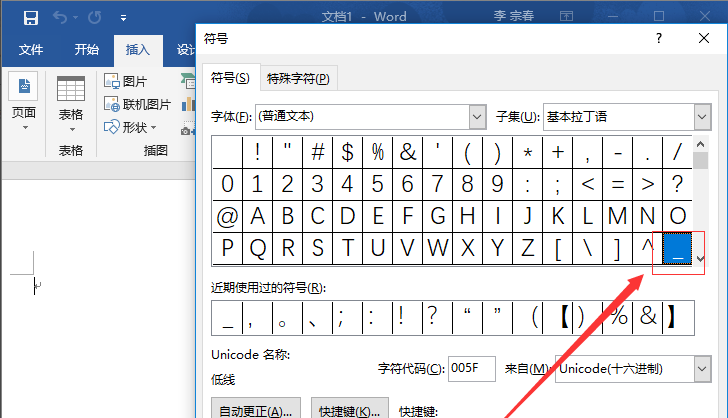Select the letter M in the grid
Screen dimensions: 728x418
pos(618,216)
